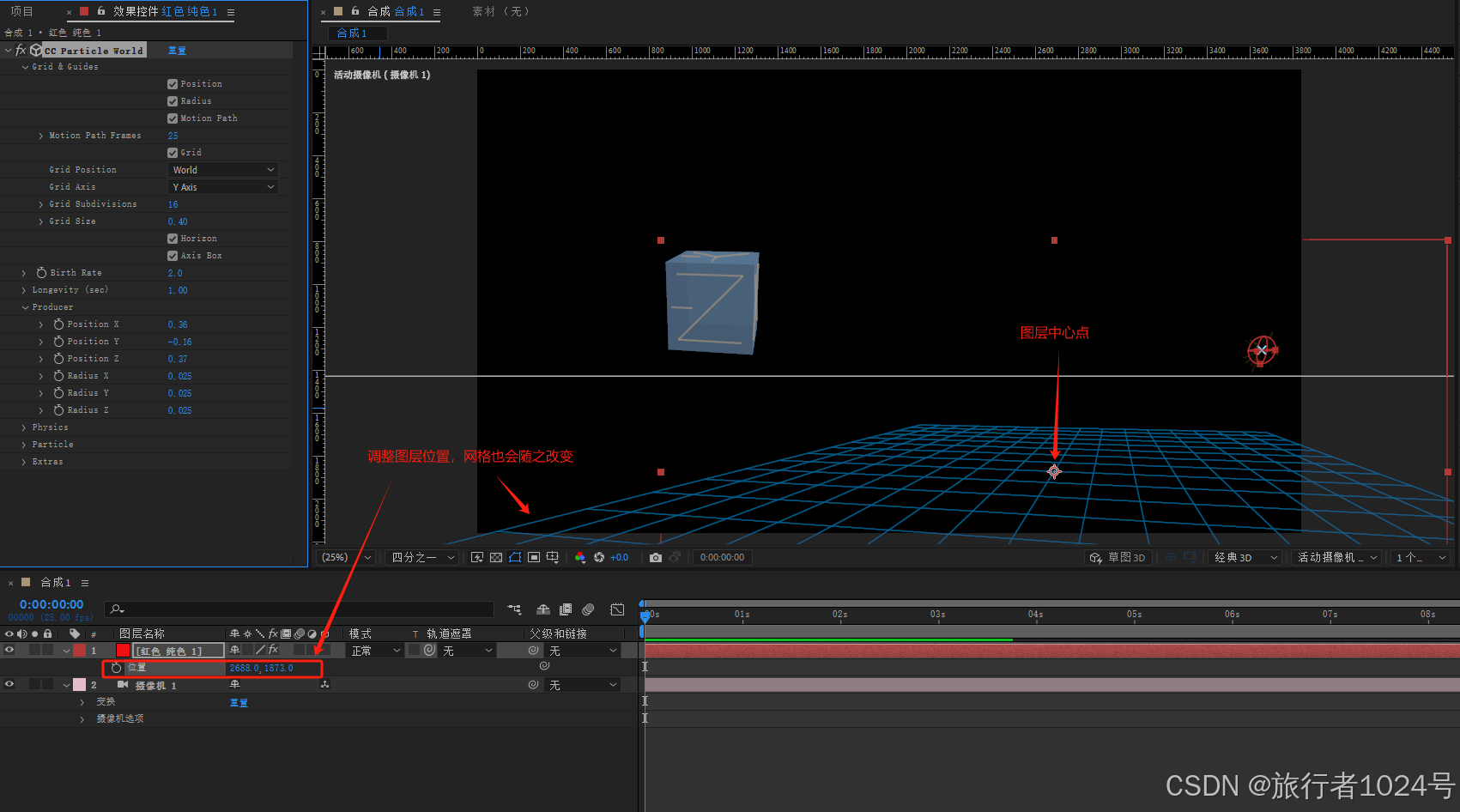
Task: Uncheck the Horizon checkbox
Action: point(173,239)
